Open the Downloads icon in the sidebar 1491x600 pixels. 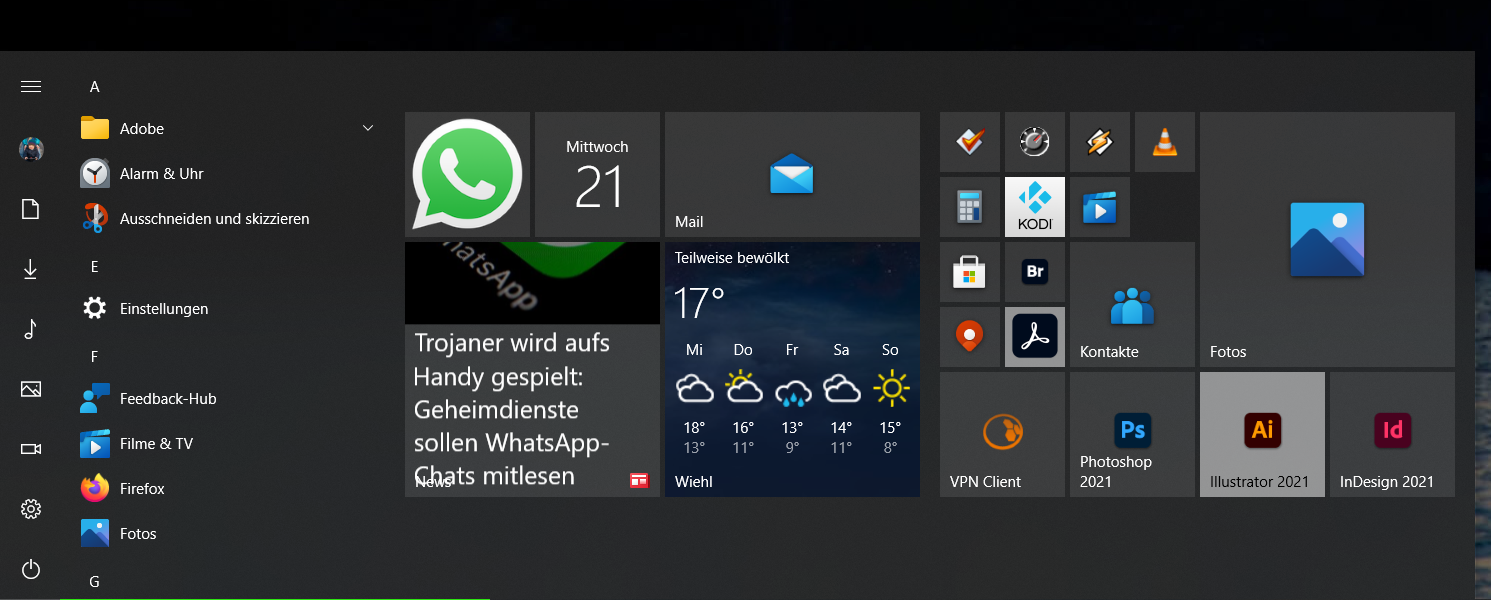(x=30, y=269)
